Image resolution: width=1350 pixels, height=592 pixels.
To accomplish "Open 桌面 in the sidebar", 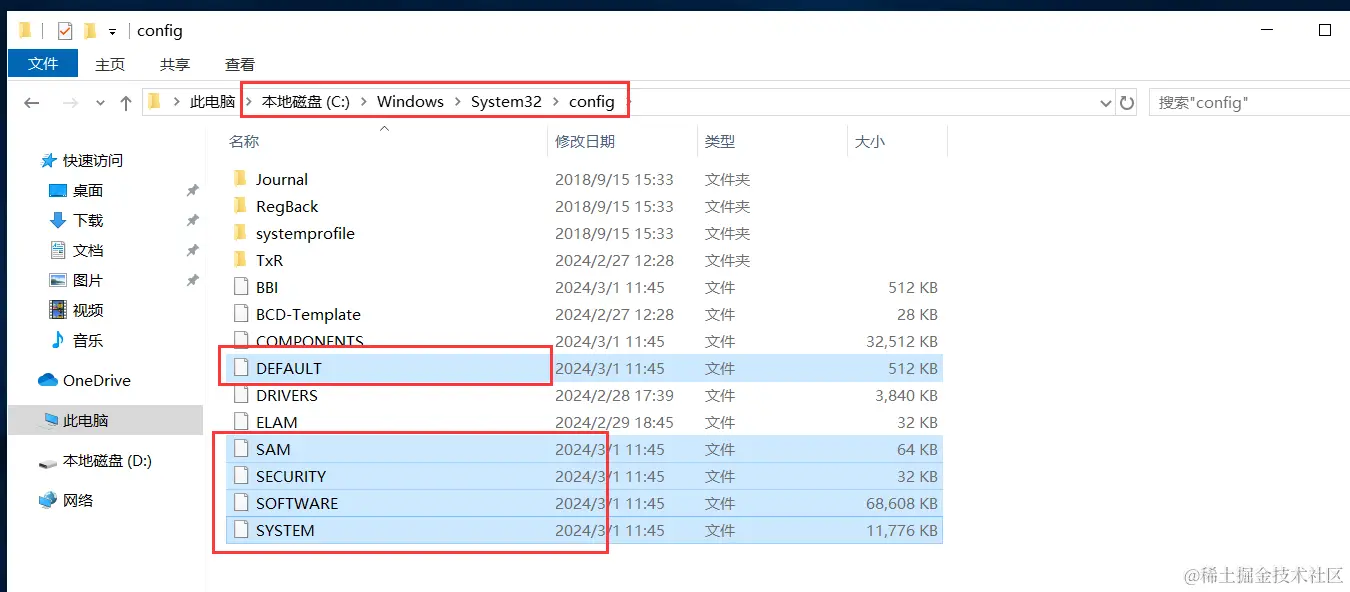I will point(88,190).
